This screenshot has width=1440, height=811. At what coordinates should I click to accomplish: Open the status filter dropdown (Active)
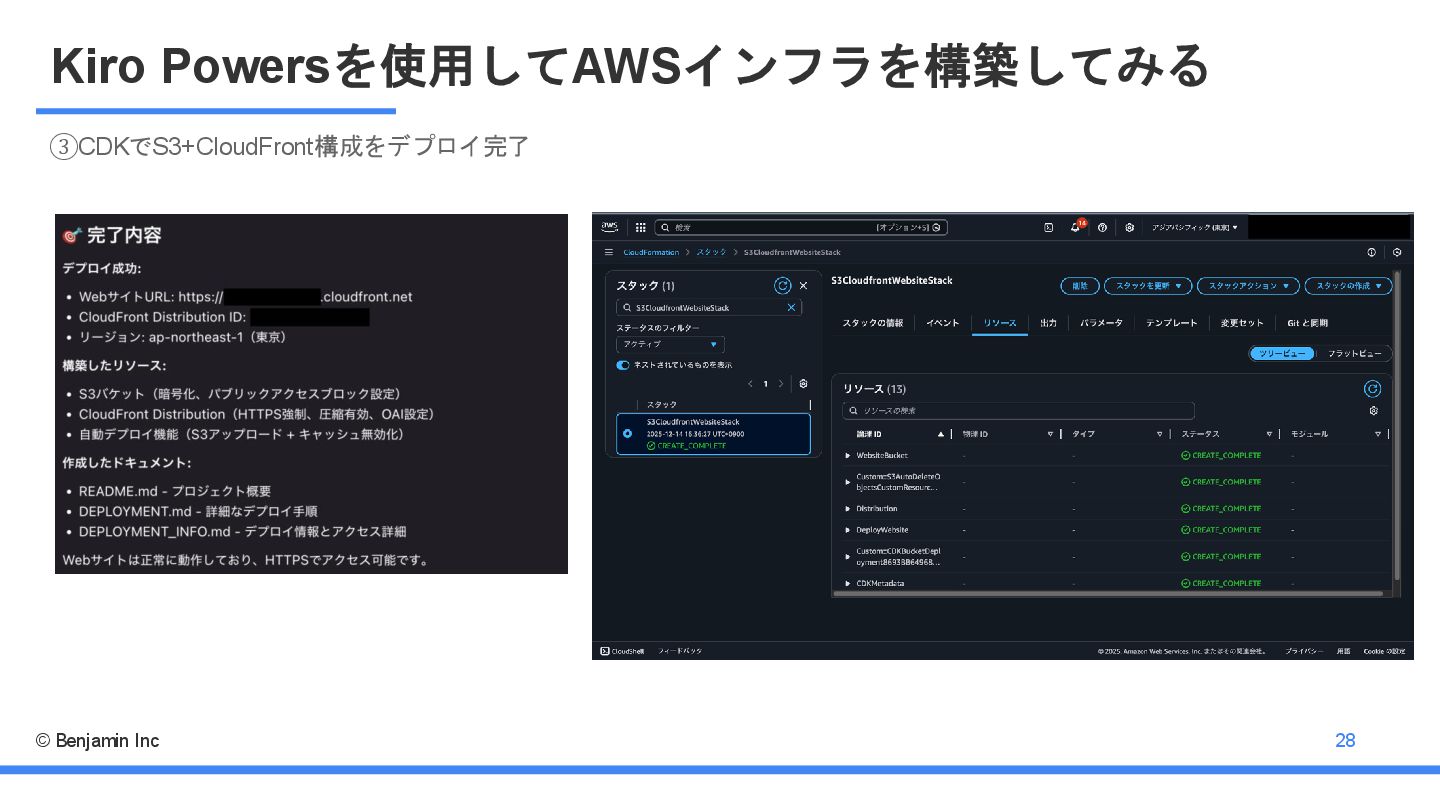click(670, 344)
